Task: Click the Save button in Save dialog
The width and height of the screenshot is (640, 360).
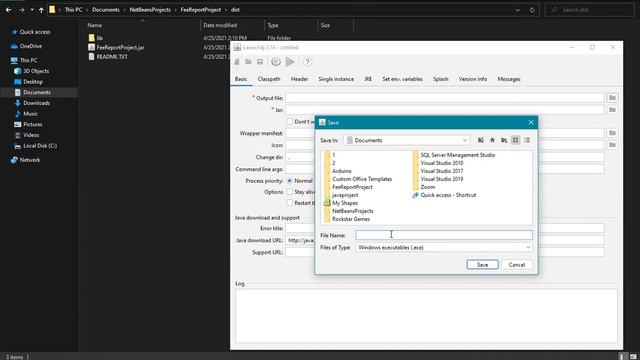Action: click(x=482, y=264)
